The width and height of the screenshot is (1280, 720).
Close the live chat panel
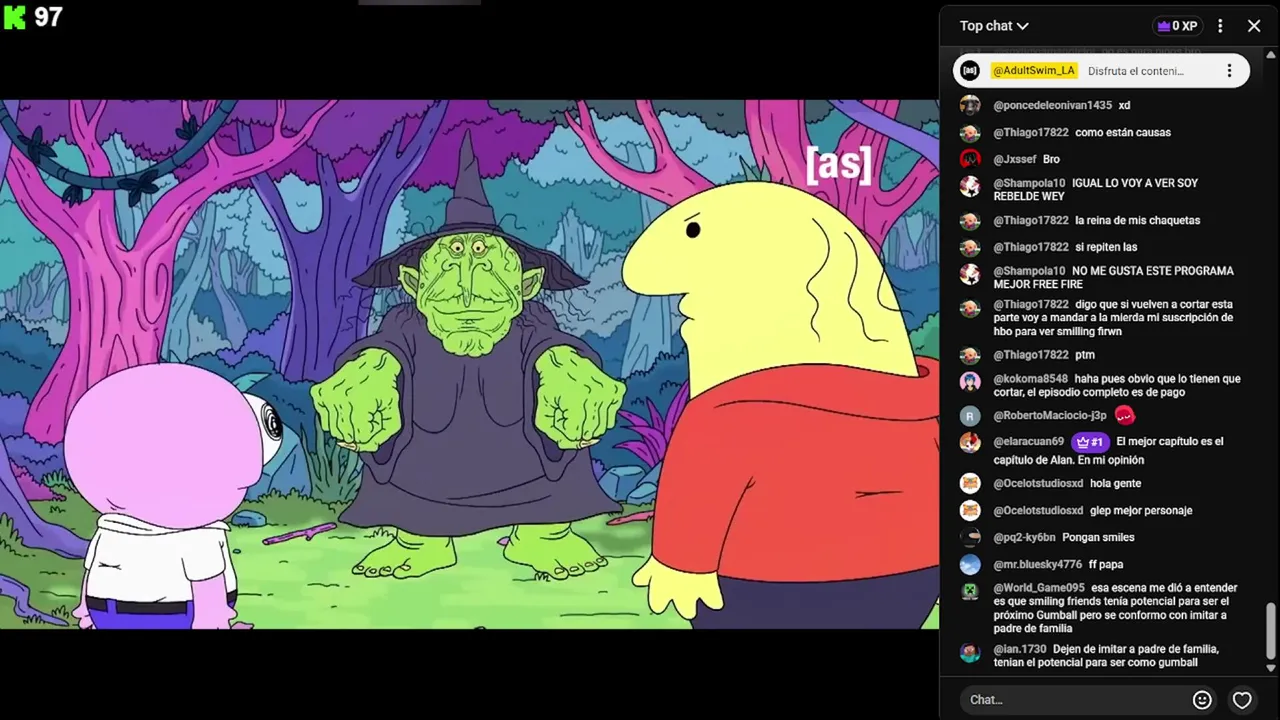[x=1254, y=26]
